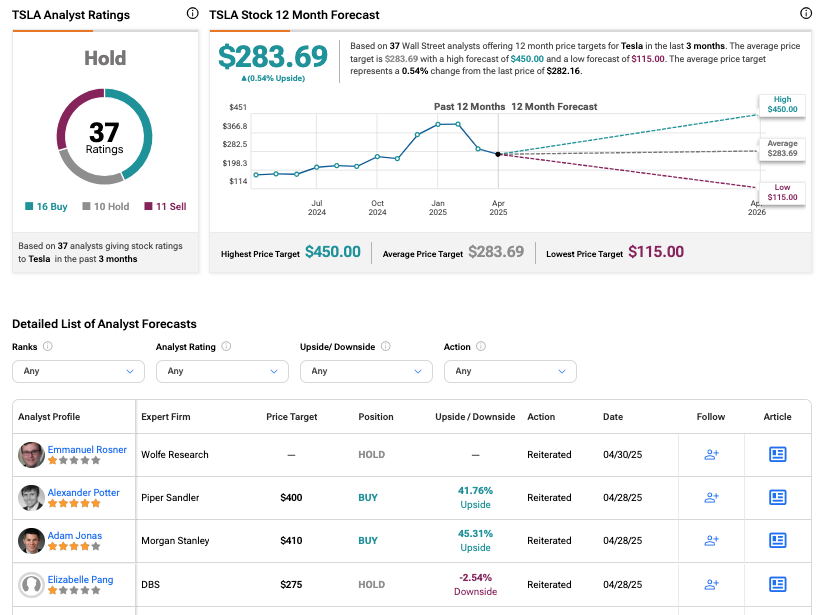
Task: Click the Upside / Downside column header
Action: [475, 417]
